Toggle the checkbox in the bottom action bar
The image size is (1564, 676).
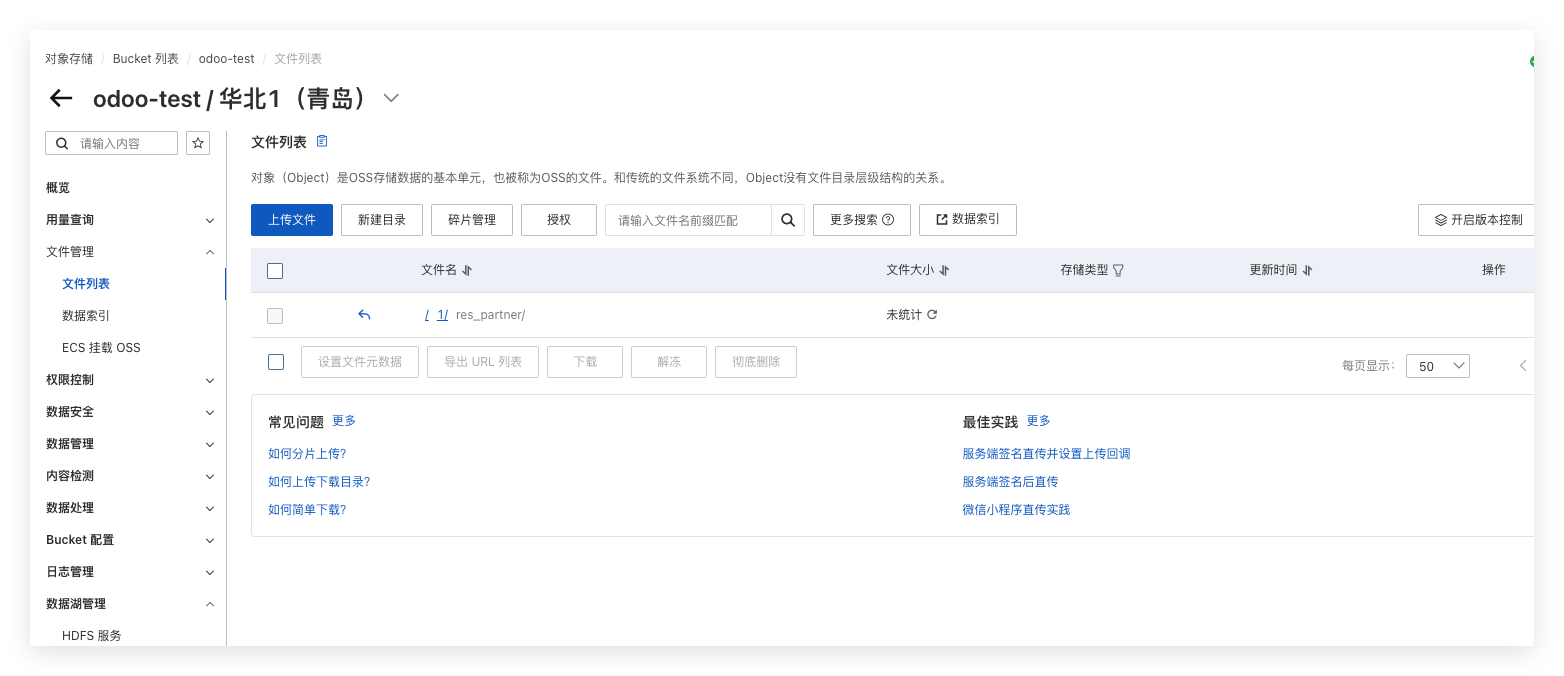point(276,362)
